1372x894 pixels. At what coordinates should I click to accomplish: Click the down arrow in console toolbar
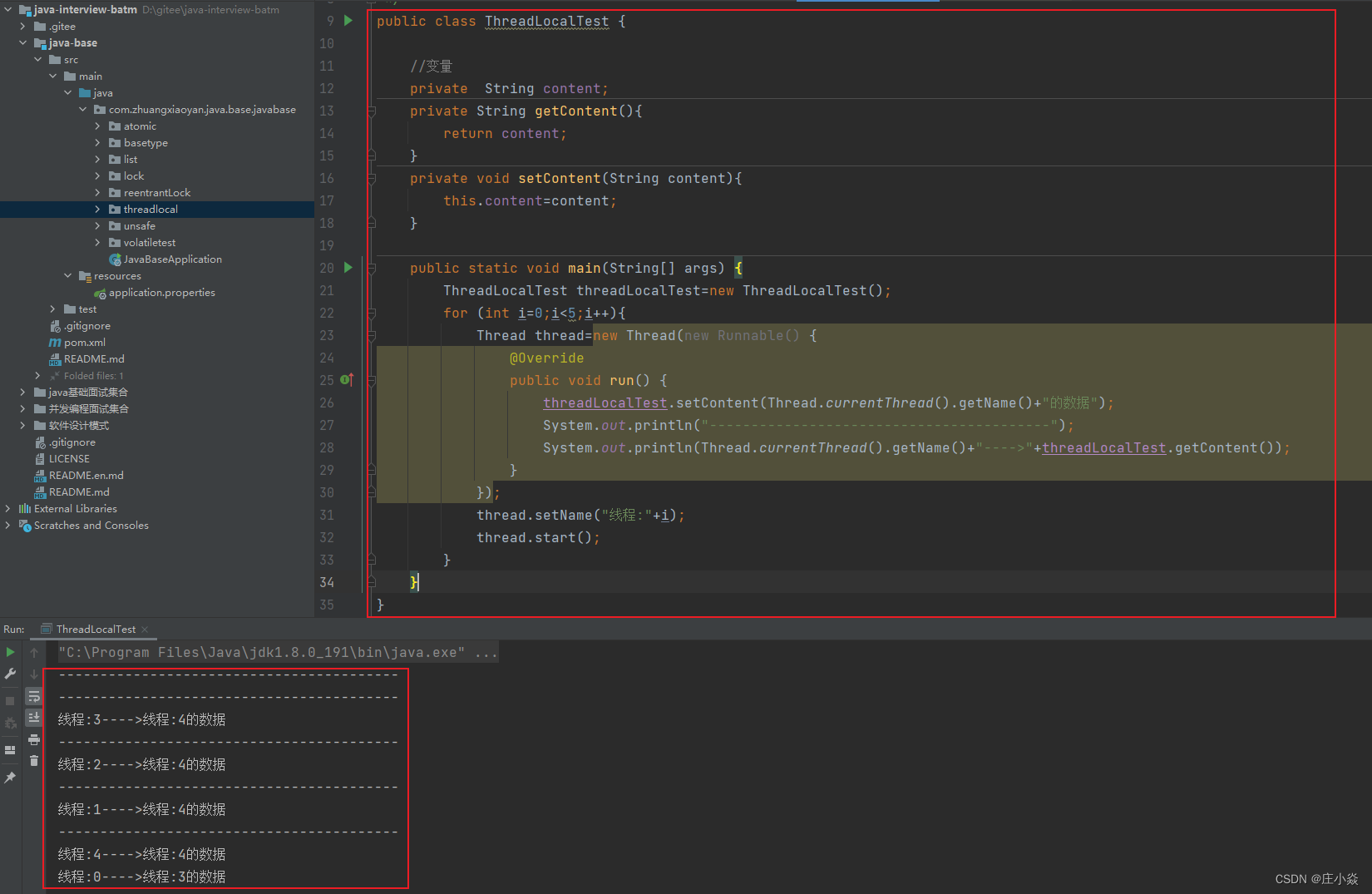[x=34, y=674]
